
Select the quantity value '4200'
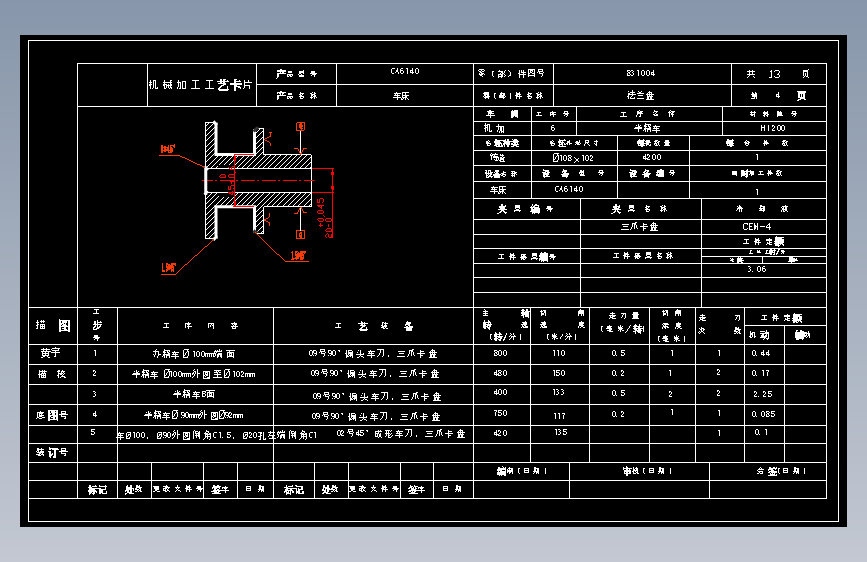(x=652, y=157)
